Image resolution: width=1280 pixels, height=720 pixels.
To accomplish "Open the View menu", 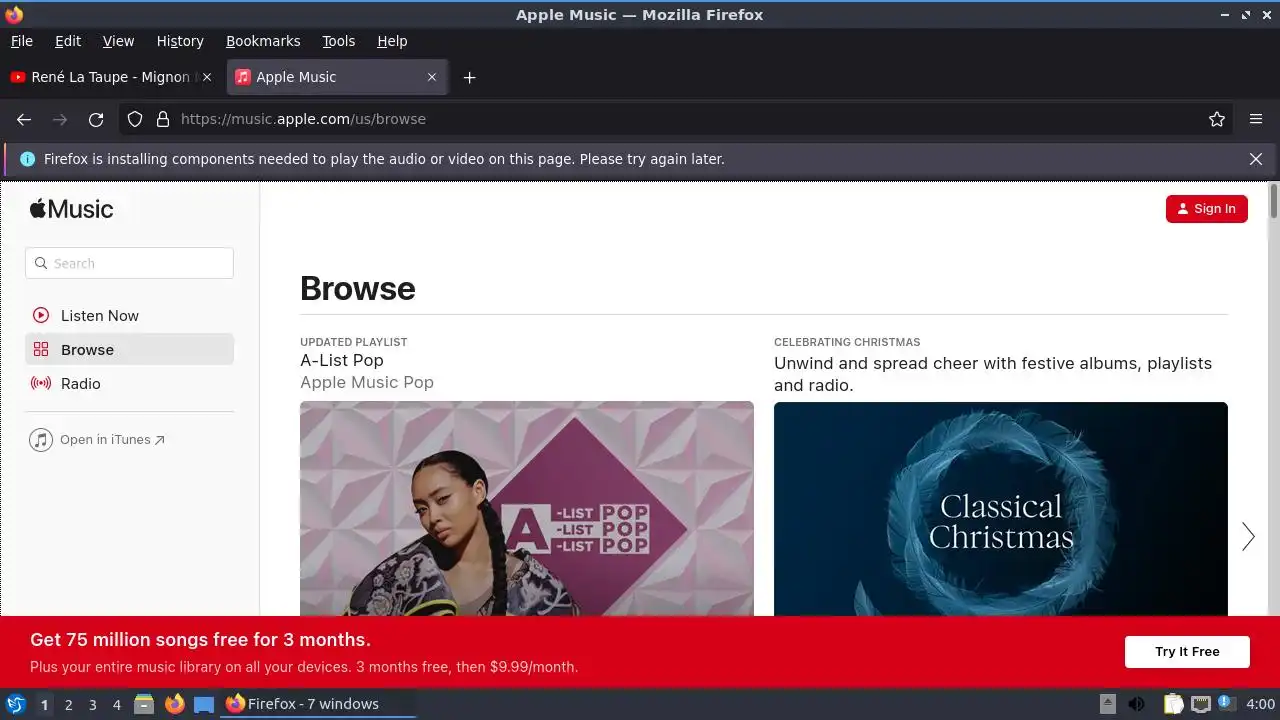I will click(x=118, y=41).
